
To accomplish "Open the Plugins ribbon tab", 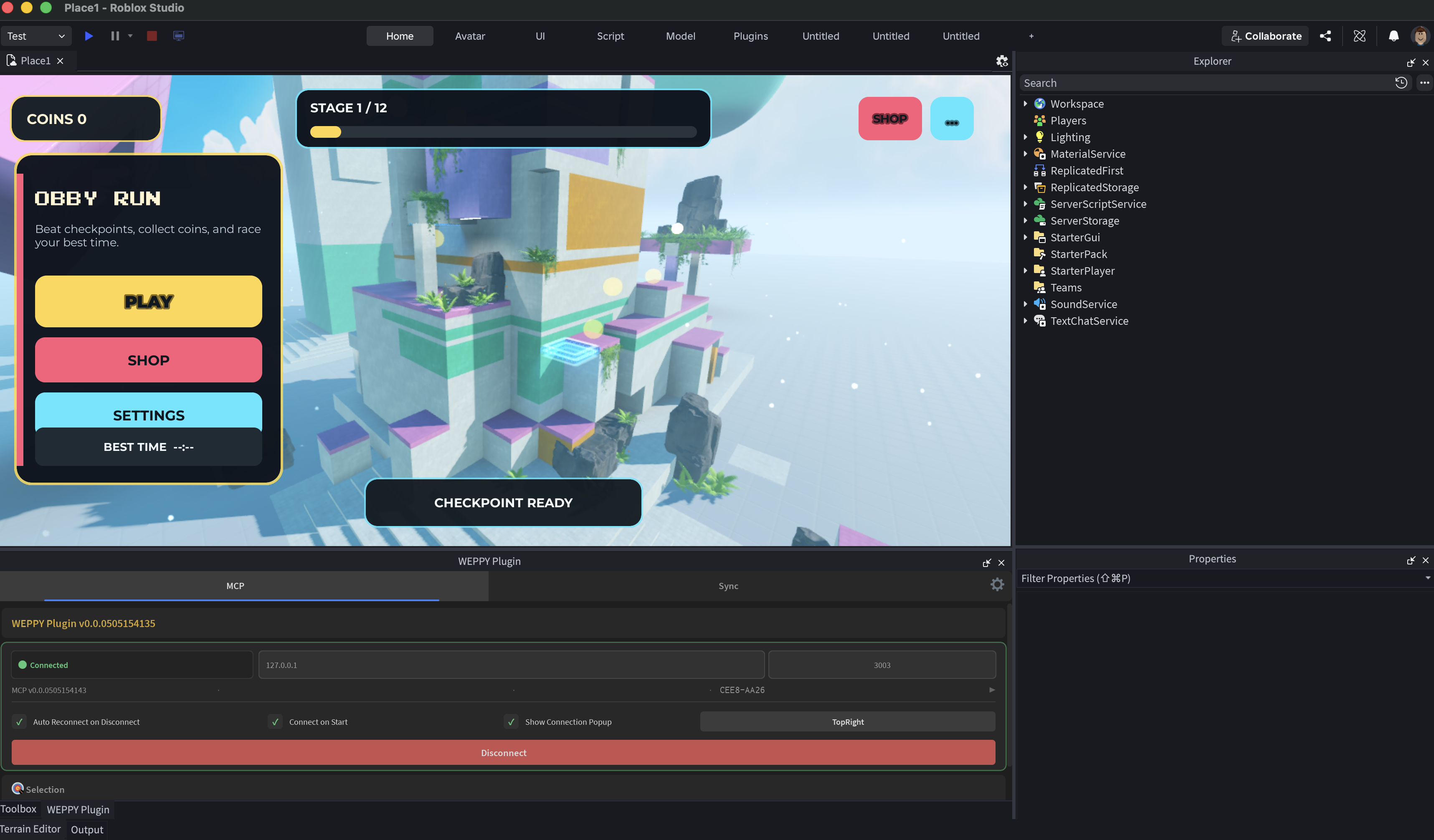I will coord(750,36).
